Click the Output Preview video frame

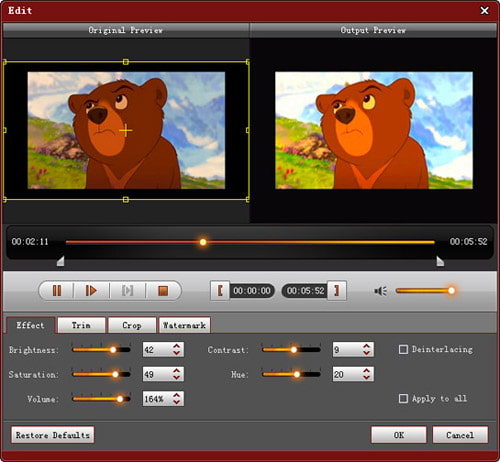374,130
